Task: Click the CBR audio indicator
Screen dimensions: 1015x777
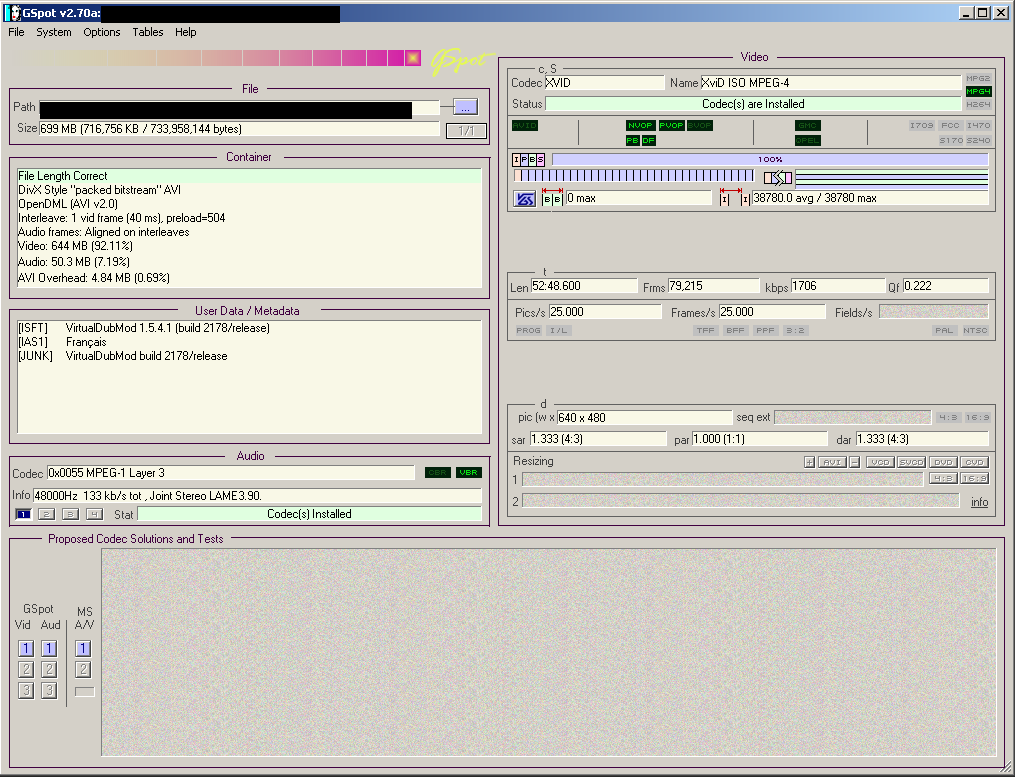Action: pyautogui.click(x=438, y=473)
